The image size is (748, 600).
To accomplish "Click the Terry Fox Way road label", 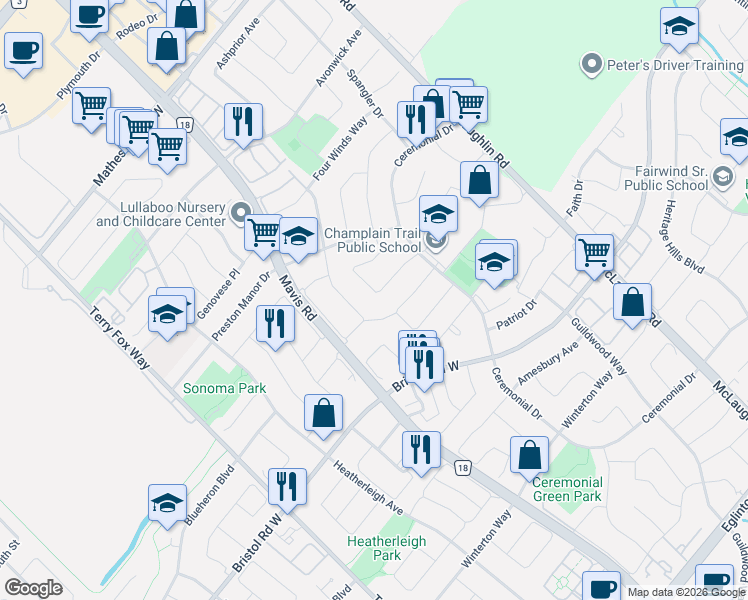I will 120,338.
